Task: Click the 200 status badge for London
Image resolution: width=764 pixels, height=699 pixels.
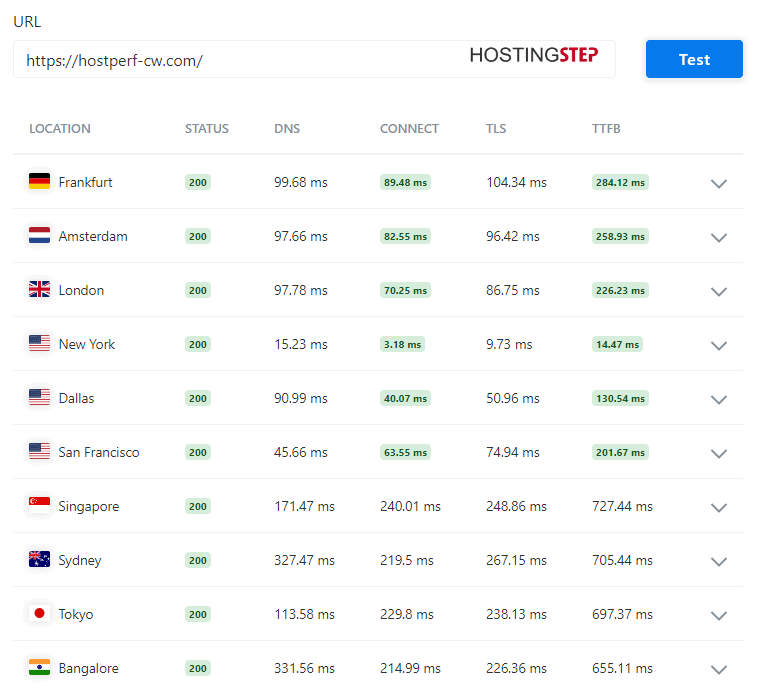Action: pos(198,290)
